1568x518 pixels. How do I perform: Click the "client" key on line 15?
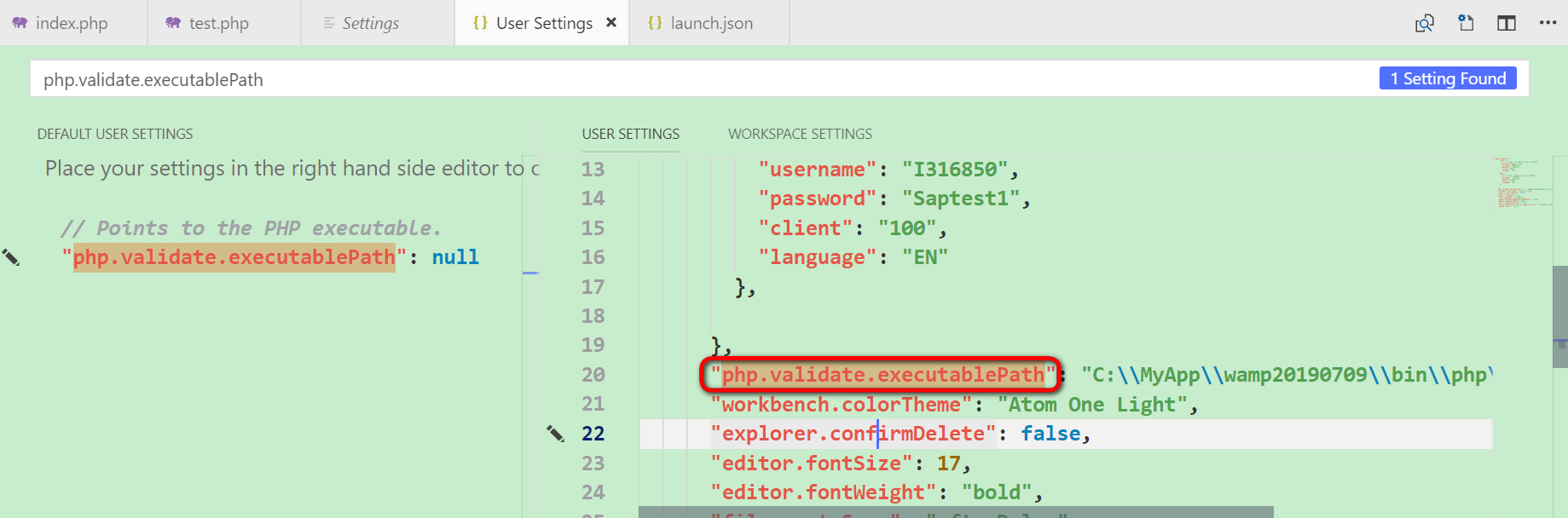coord(806,228)
